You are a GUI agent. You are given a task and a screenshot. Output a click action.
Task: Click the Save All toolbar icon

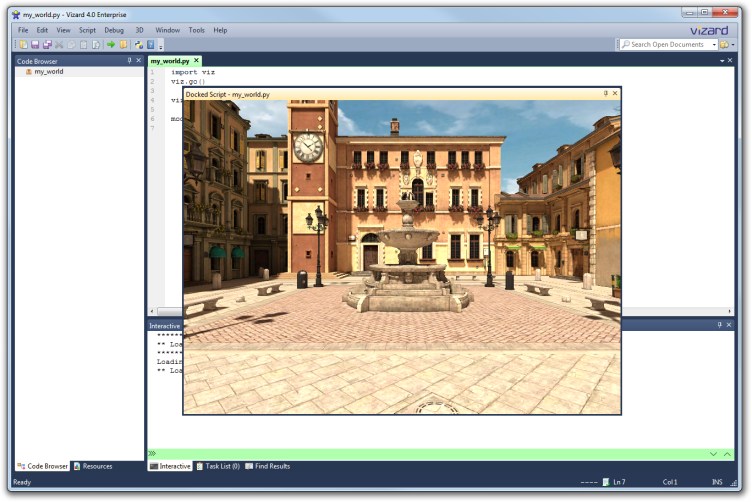click(x=47, y=45)
